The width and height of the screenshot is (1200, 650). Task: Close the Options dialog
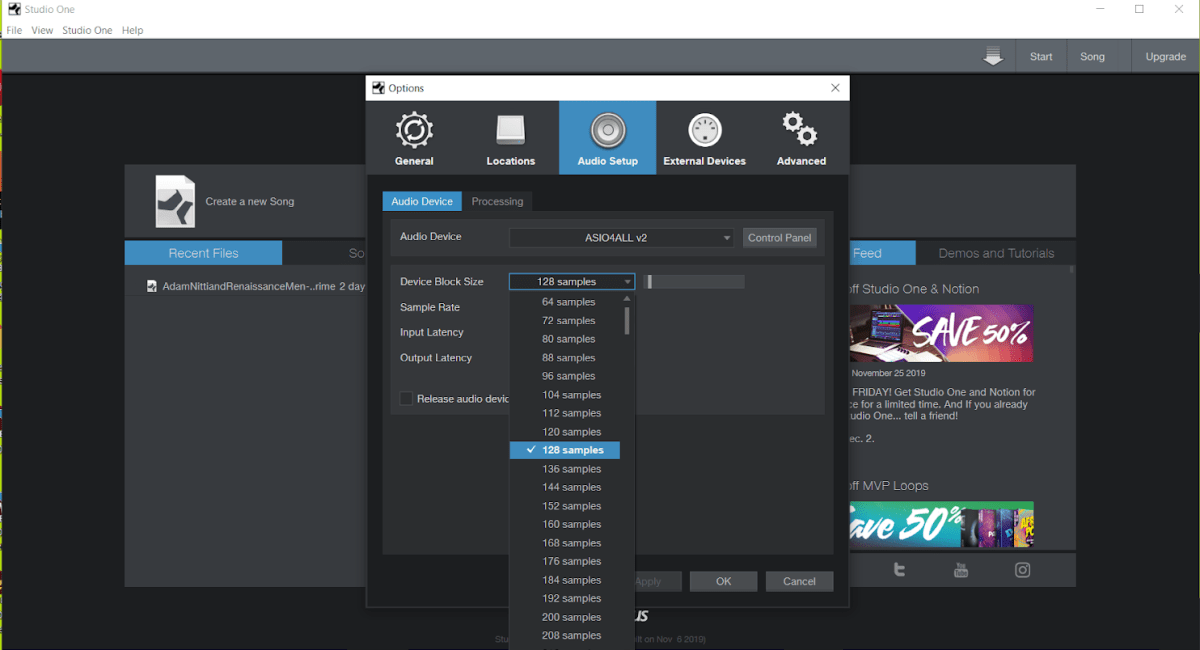coord(836,88)
